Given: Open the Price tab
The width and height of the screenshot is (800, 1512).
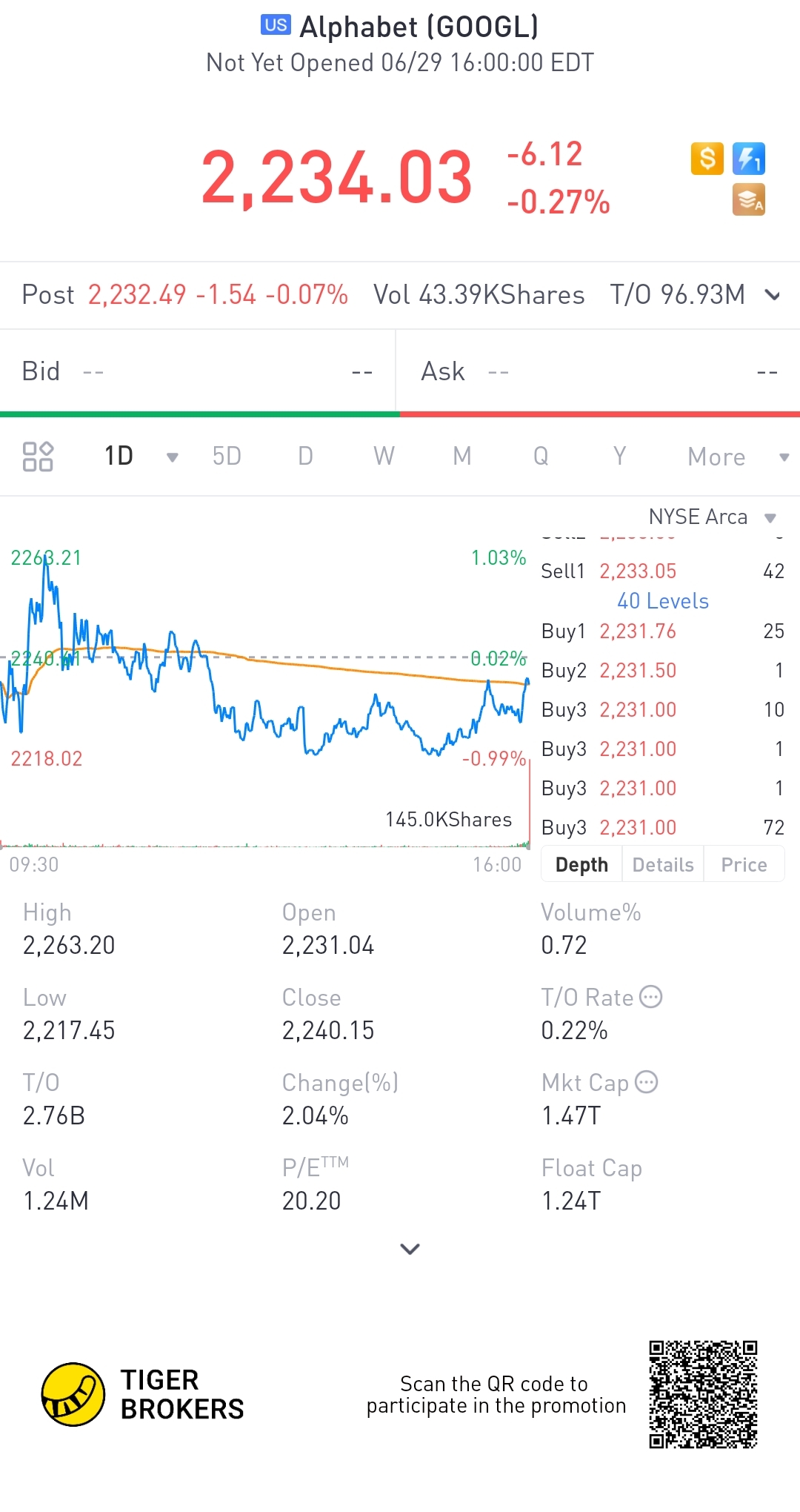Looking at the screenshot, I should [x=744, y=864].
